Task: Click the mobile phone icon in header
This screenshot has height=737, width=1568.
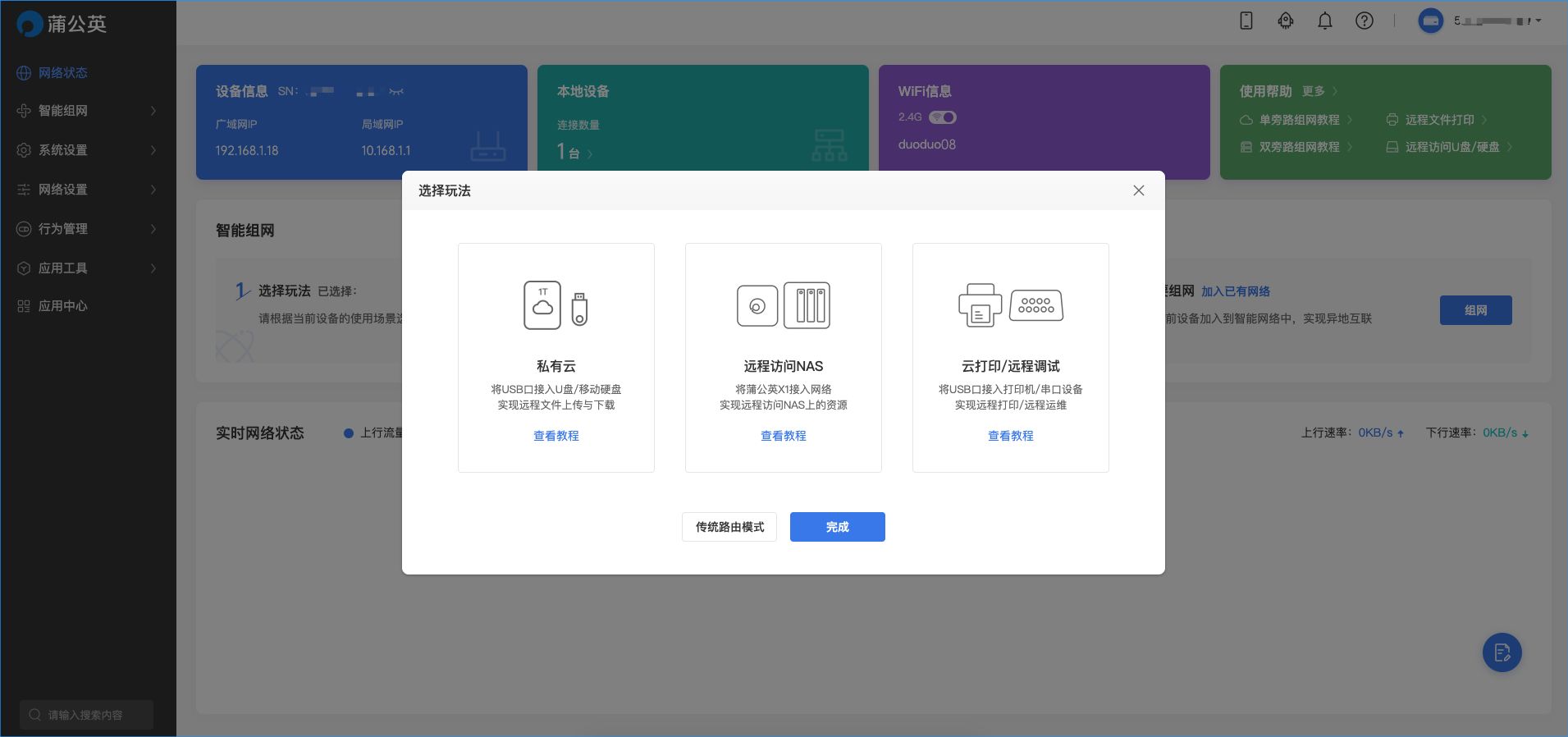Action: tap(1246, 21)
